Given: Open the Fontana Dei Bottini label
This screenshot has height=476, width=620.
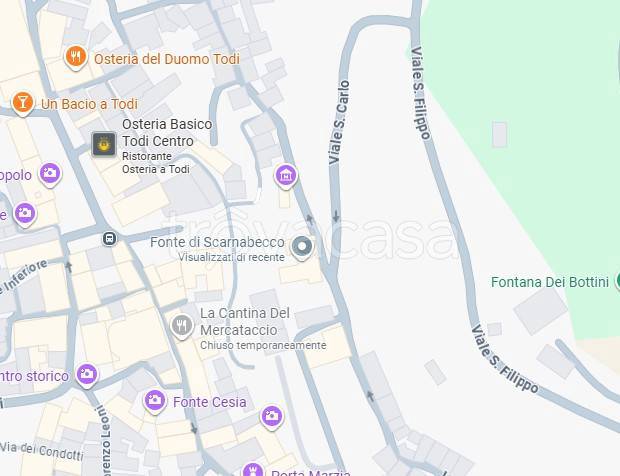Looking at the screenshot, I should coord(550,282).
